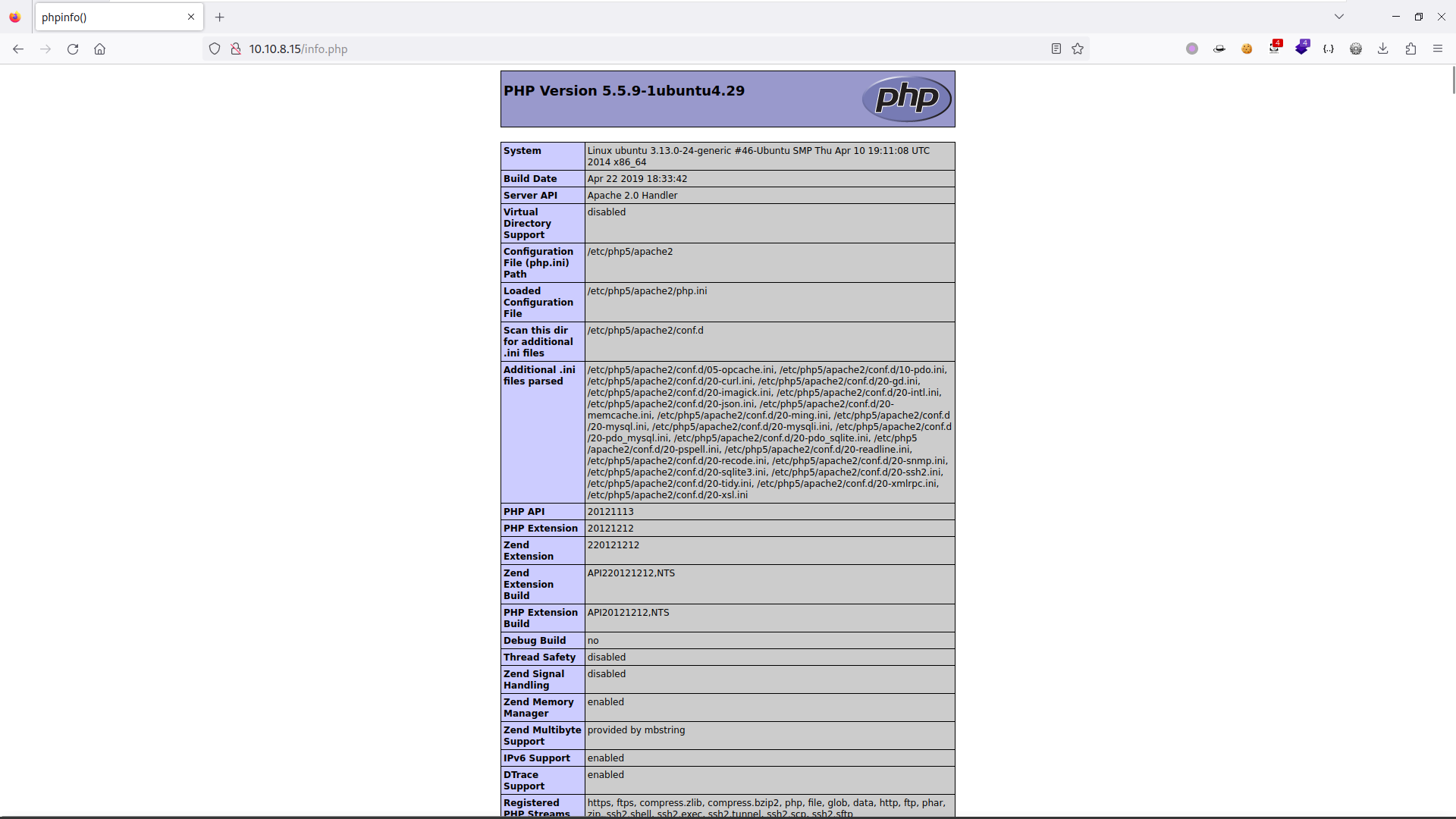Open the extension with red badge 4
Screen dimensions: 1456x819
click(1275, 47)
